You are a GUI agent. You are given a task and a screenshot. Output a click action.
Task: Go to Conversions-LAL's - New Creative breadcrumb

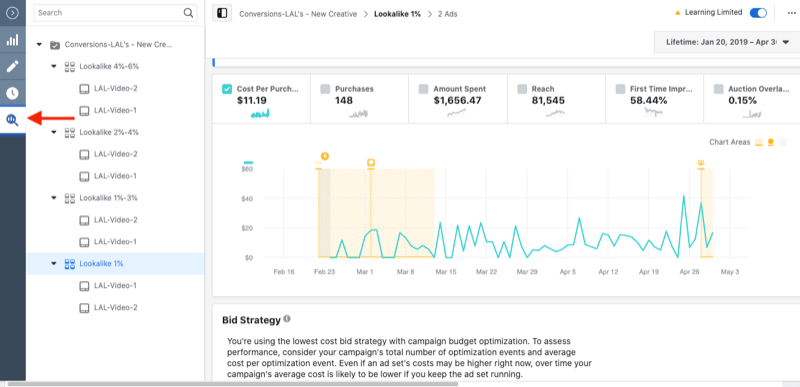(x=298, y=14)
